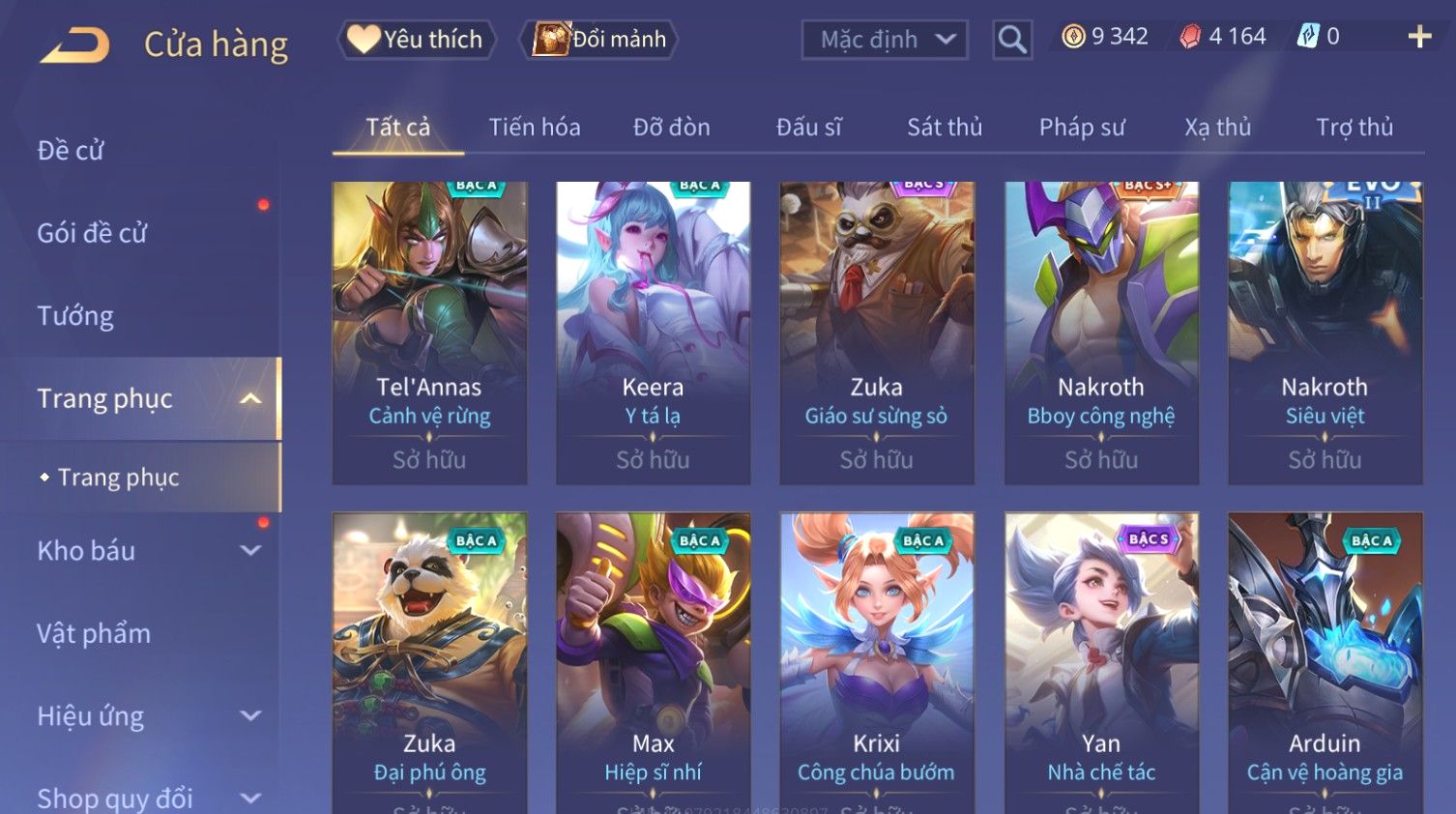Switch to the Sát thủ tab

(x=945, y=127)
